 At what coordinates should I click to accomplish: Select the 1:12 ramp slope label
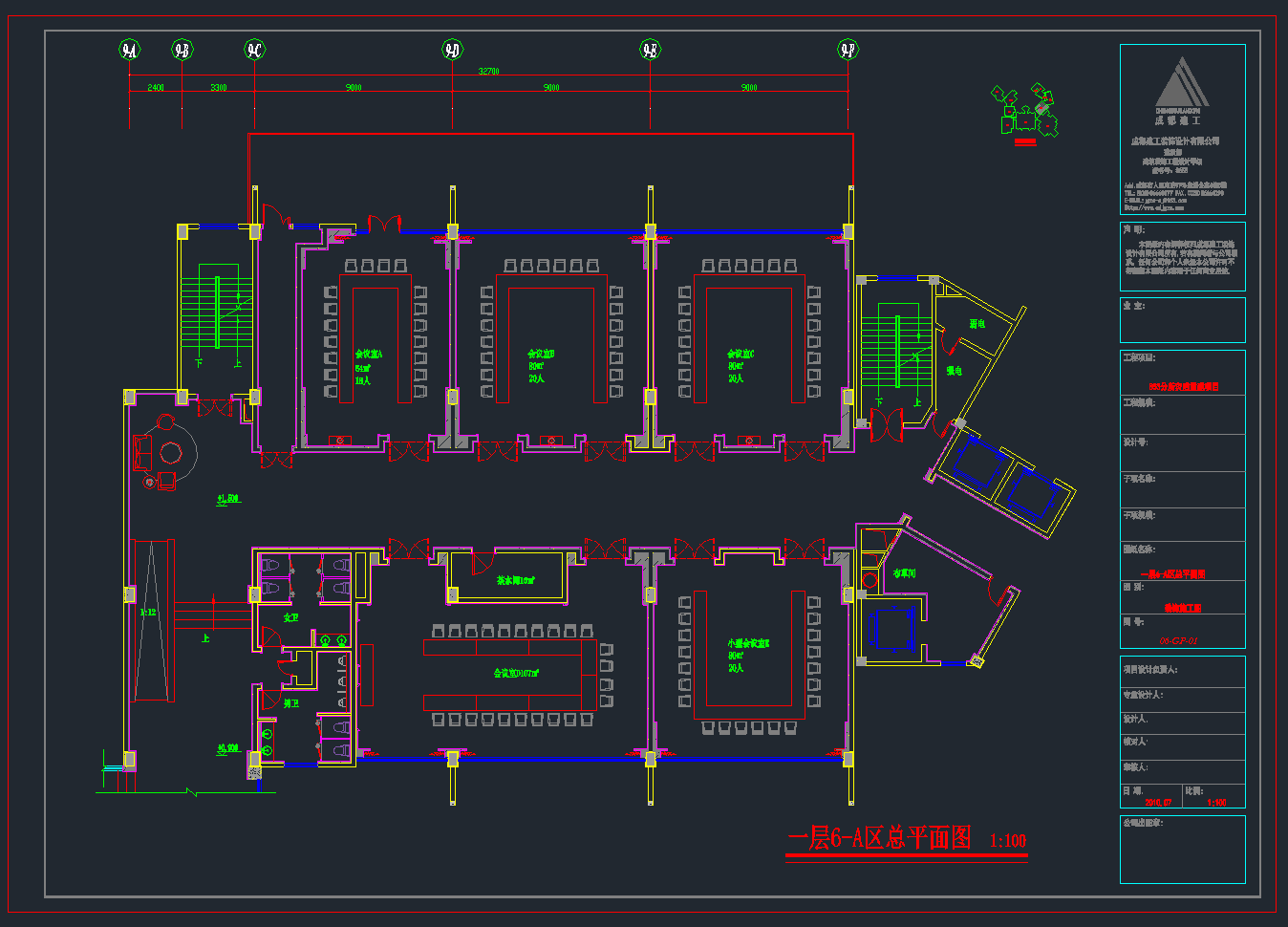pos(147,613)
